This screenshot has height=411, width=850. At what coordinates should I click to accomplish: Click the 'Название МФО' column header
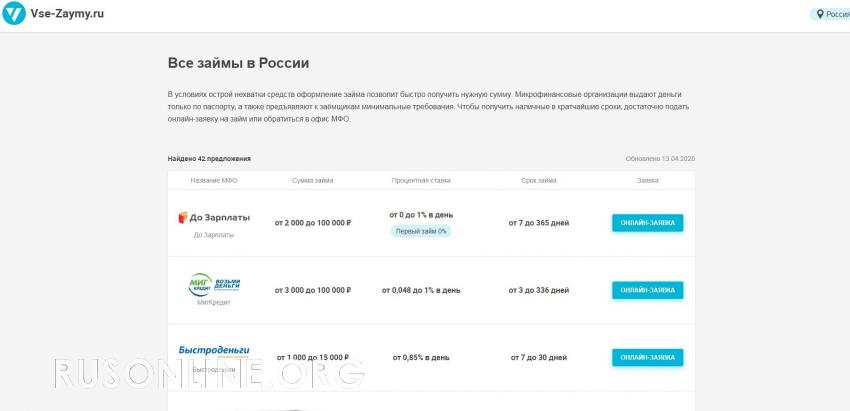(214, 181)
